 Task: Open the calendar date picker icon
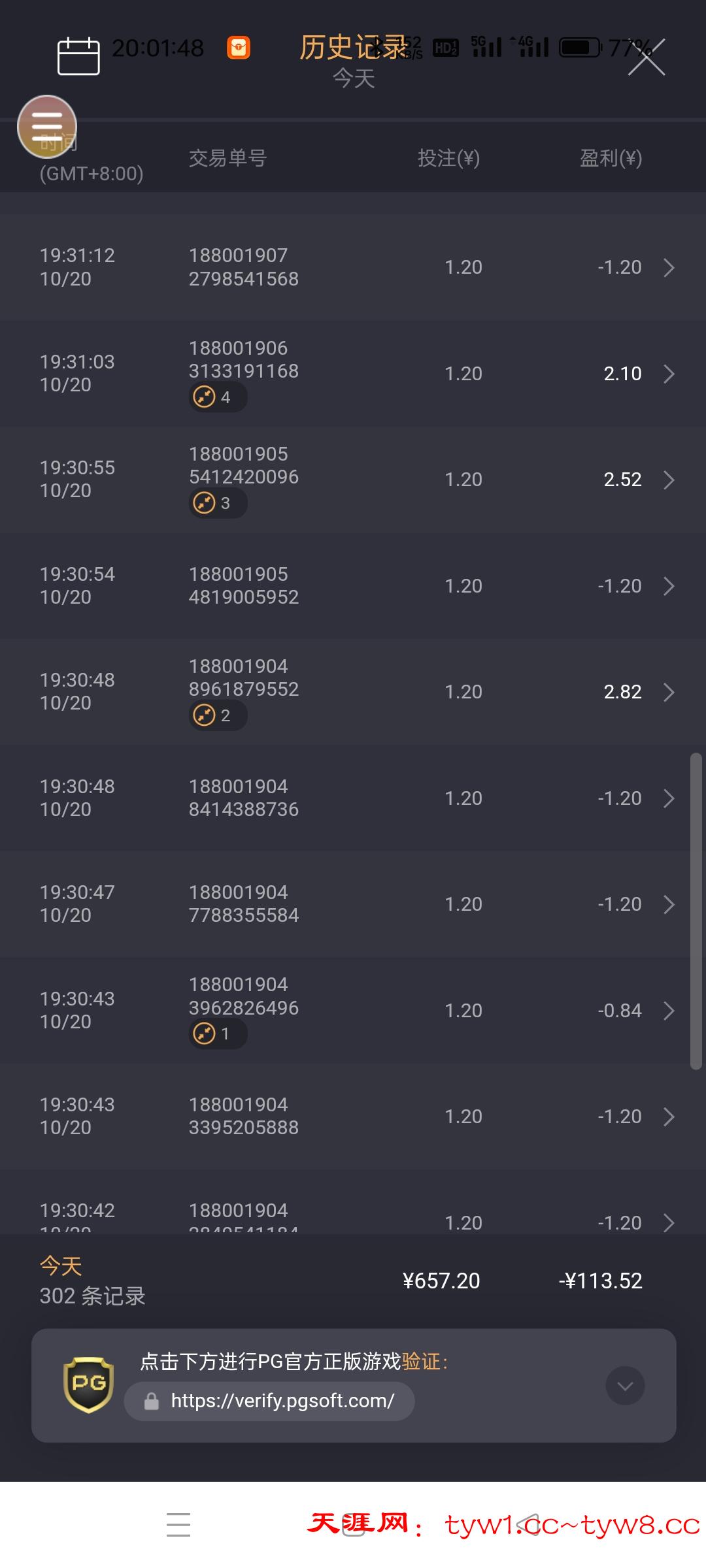(x=78, y=56)
